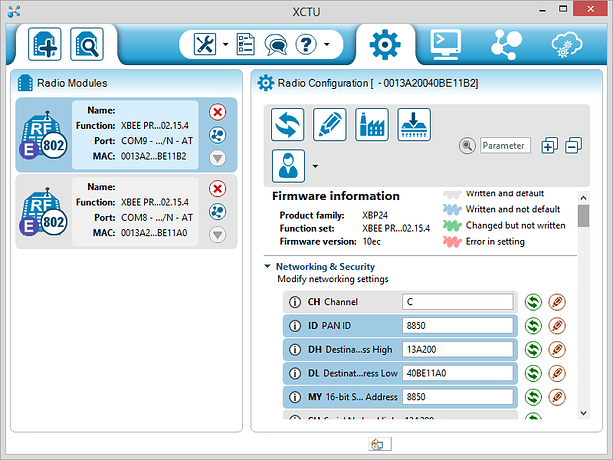Screen dimensions: 613x460
Task: Write the DL Destination Low setting
Action: pos(557,373)
